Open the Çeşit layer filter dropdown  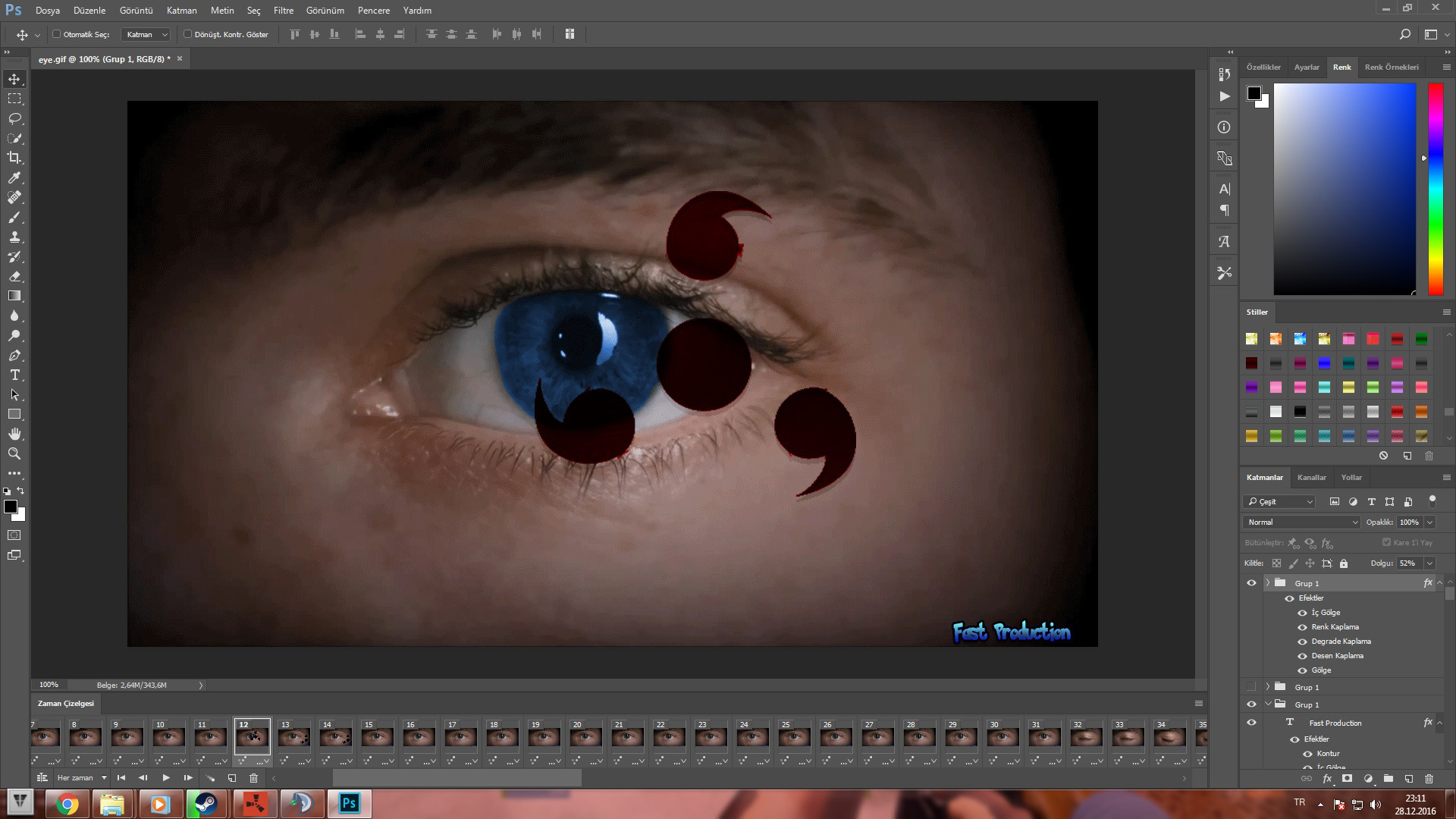click(1279, 501)
